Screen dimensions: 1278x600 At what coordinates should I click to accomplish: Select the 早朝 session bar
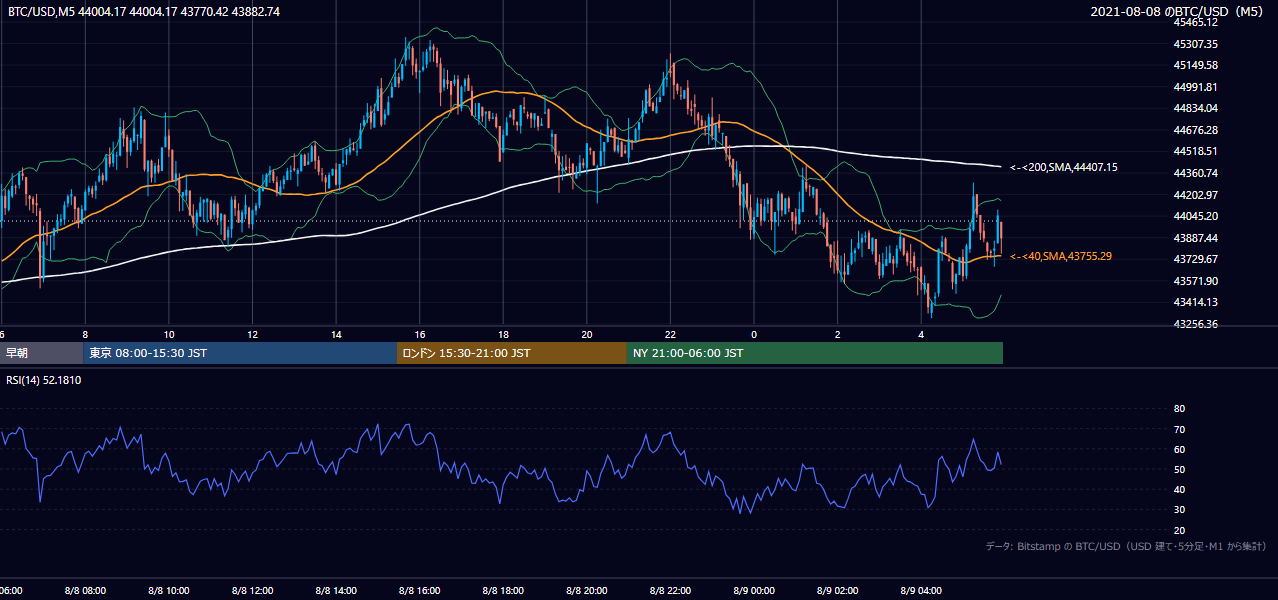[42, 353]
